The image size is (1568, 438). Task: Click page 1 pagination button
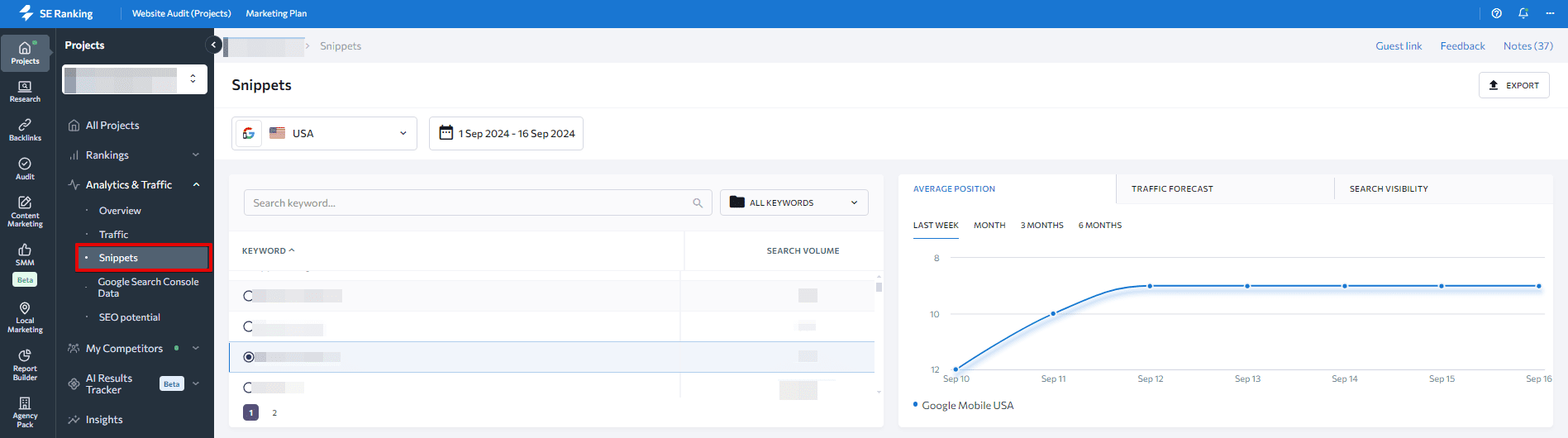pyautogui.click(x=251, y=412)
